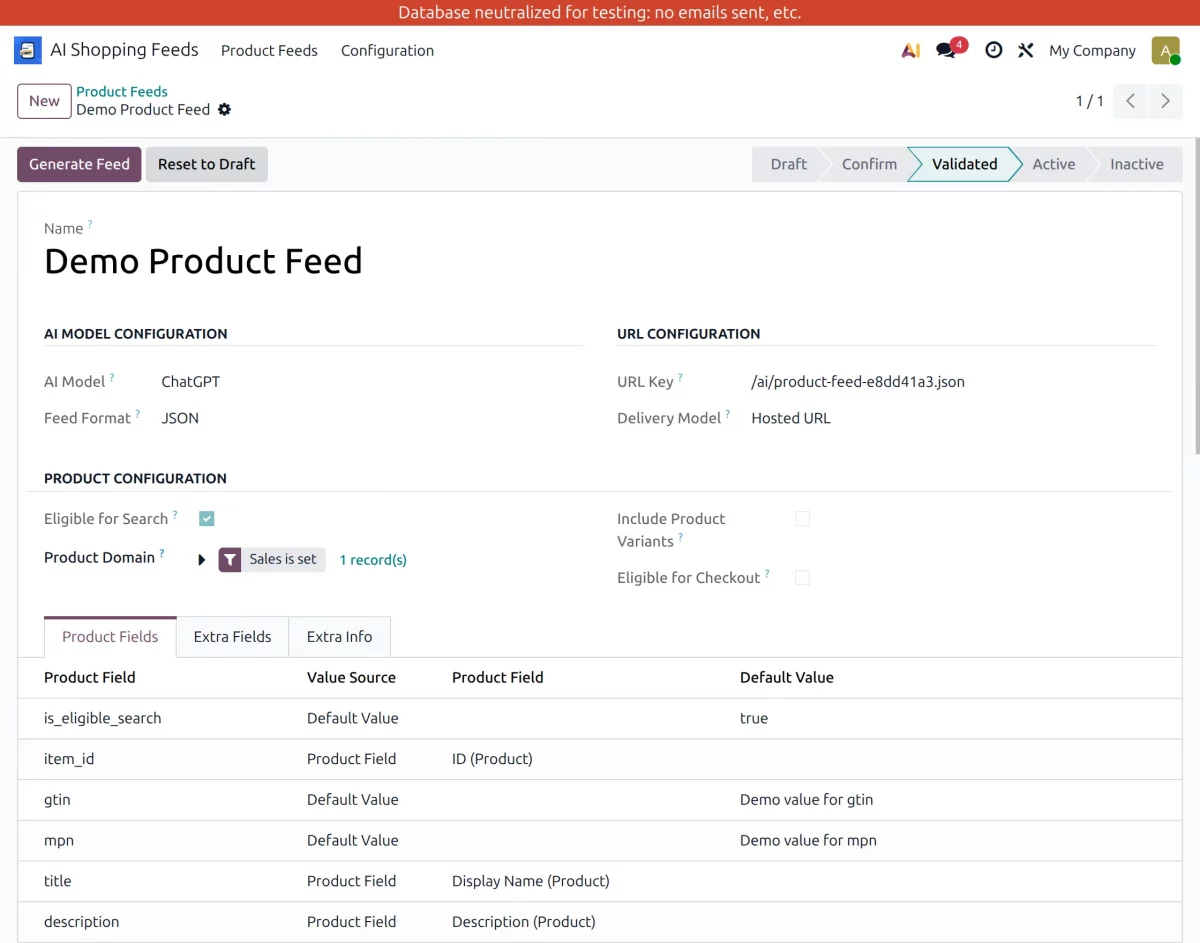Open the activities clock icon
The image size is (1200, 943).
click(x=993, y=50)
